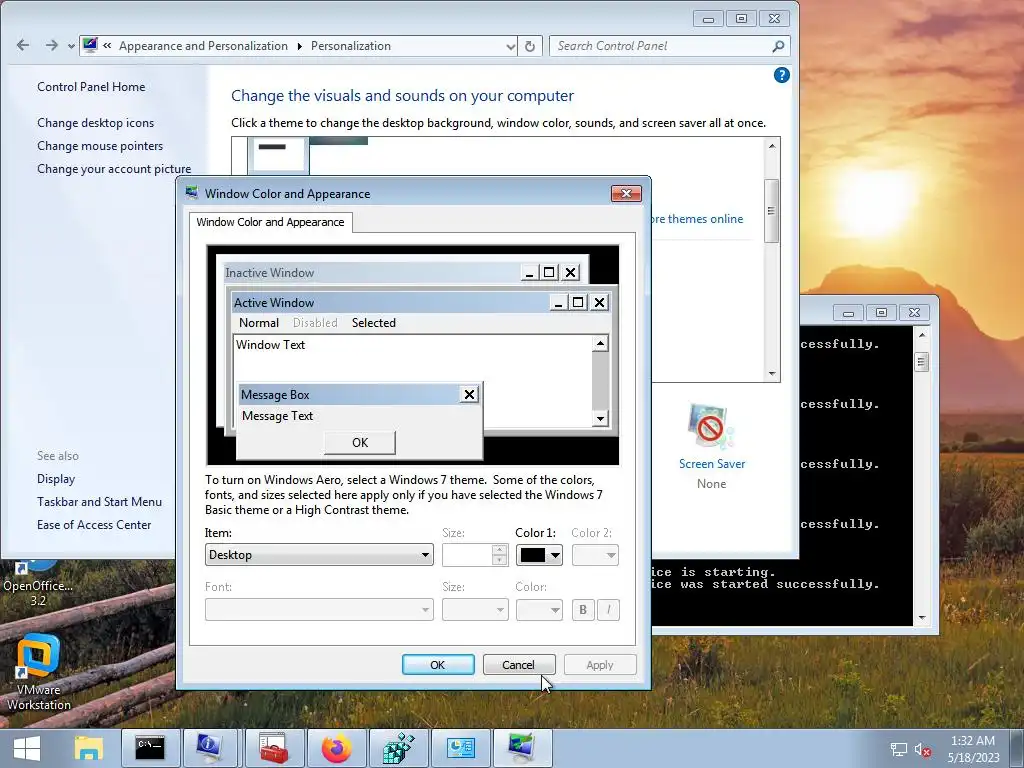This screenshot has height=768, width=1024.
Task: Open Change your account picture link
Action: (114, 168)
